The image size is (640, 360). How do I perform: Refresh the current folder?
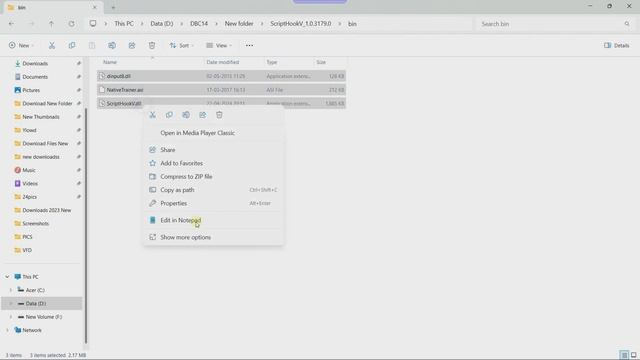[x=71, y=24]
